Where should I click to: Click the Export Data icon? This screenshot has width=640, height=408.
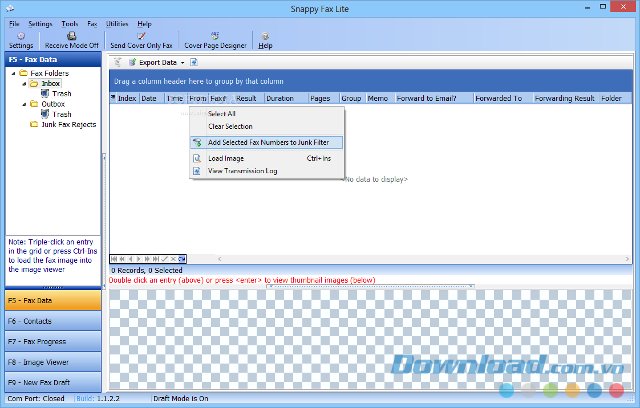click(x=131, y=62)
